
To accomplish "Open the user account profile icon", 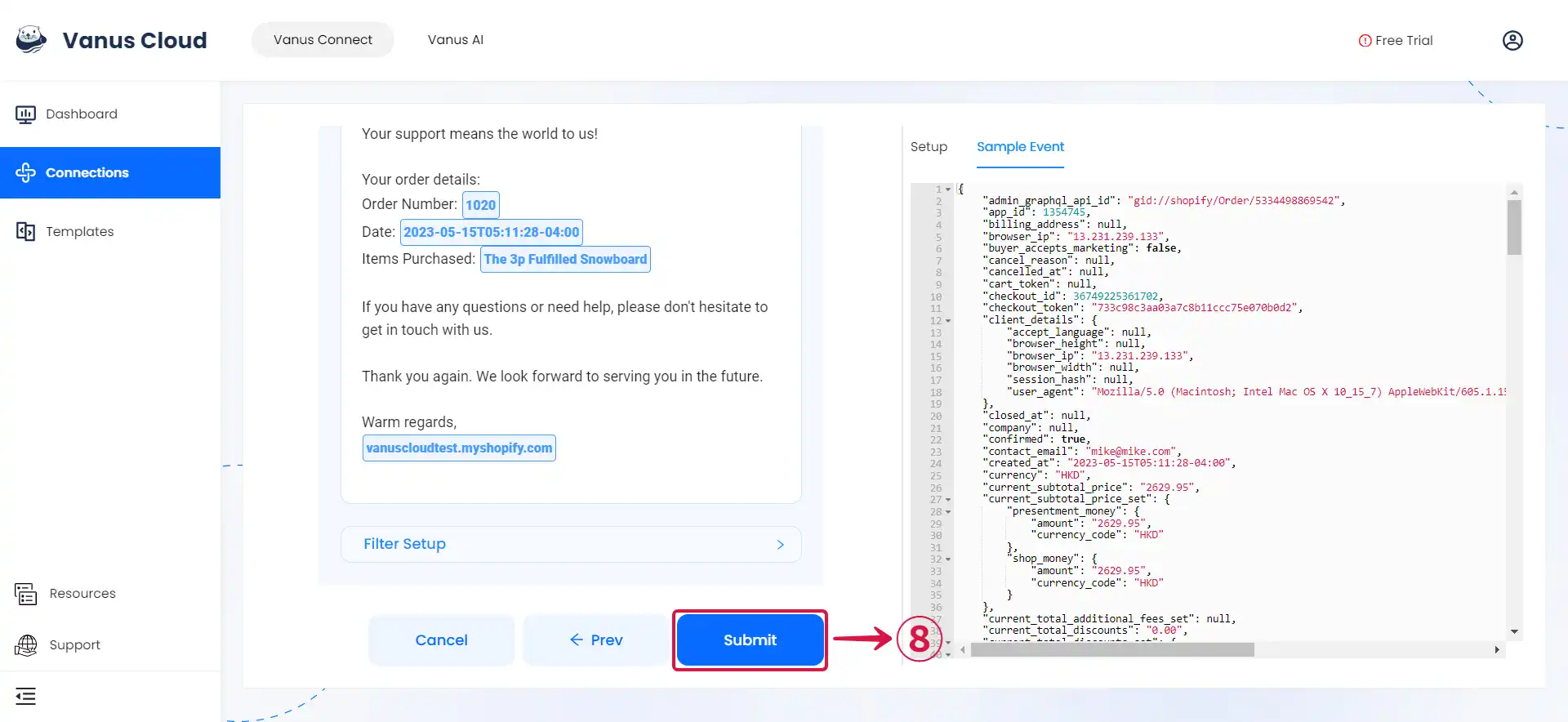I will pos(1512,40).
